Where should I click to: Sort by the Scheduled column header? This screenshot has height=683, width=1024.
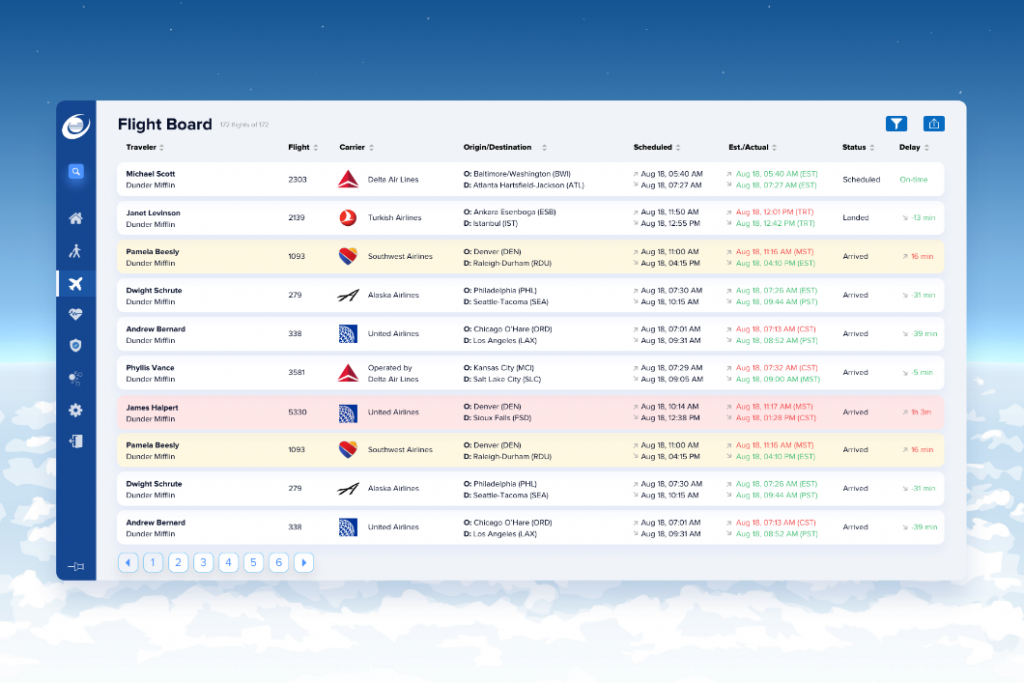point(657,148)
